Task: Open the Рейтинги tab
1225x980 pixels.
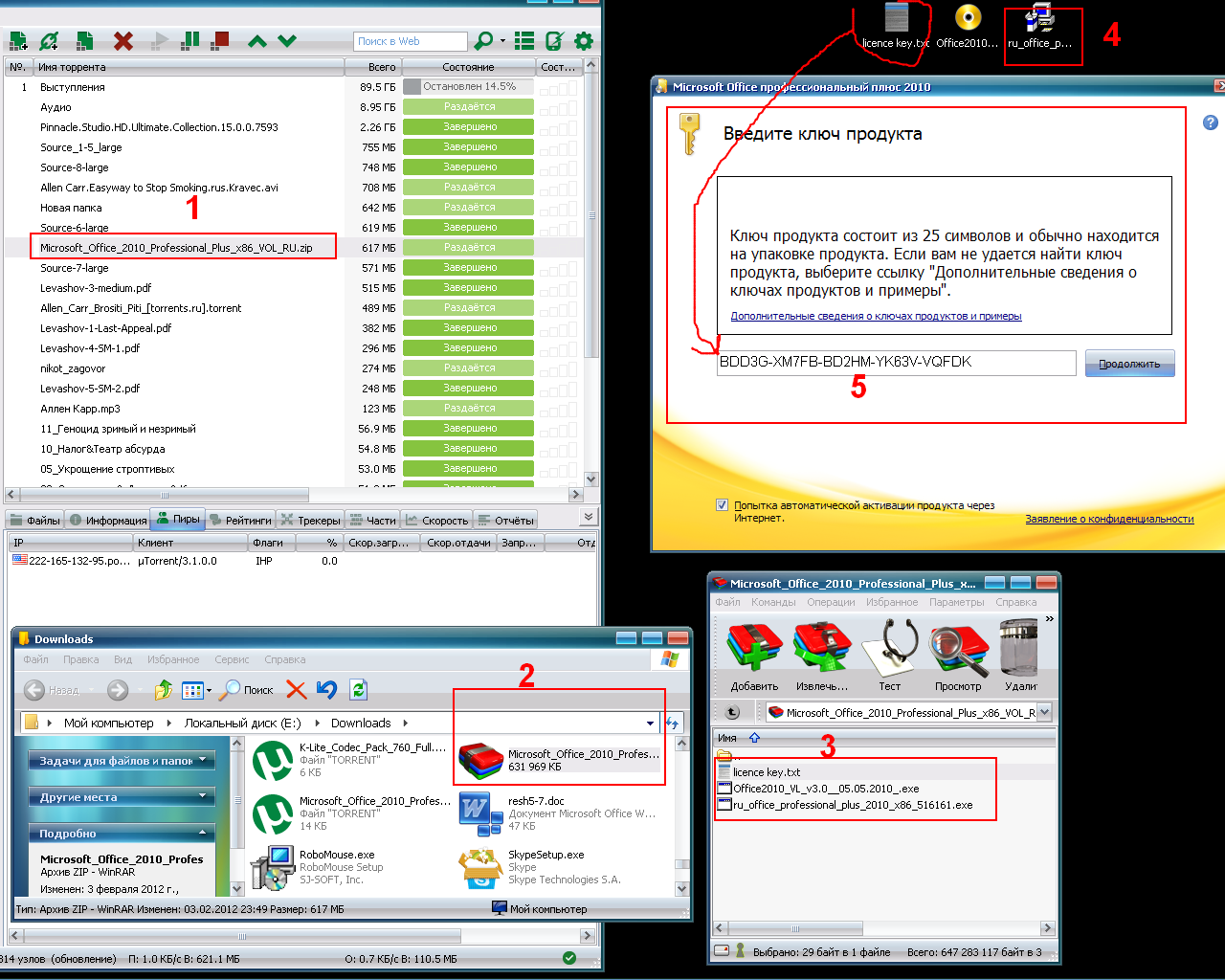Action: (240, 521)
